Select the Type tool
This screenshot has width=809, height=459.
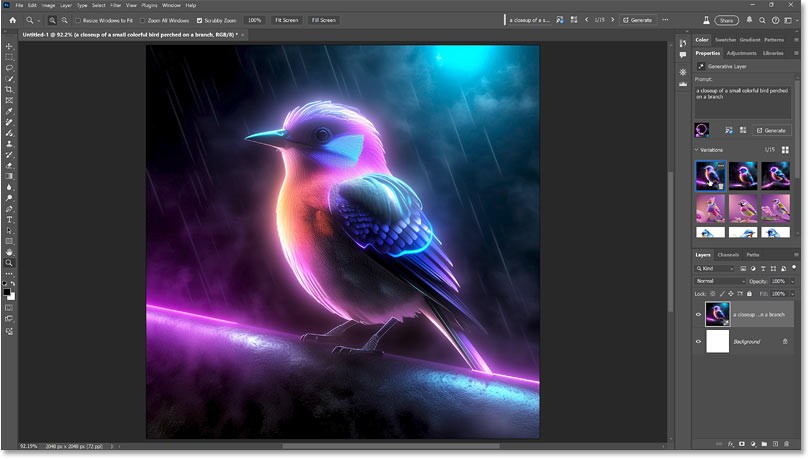point(9,219)
